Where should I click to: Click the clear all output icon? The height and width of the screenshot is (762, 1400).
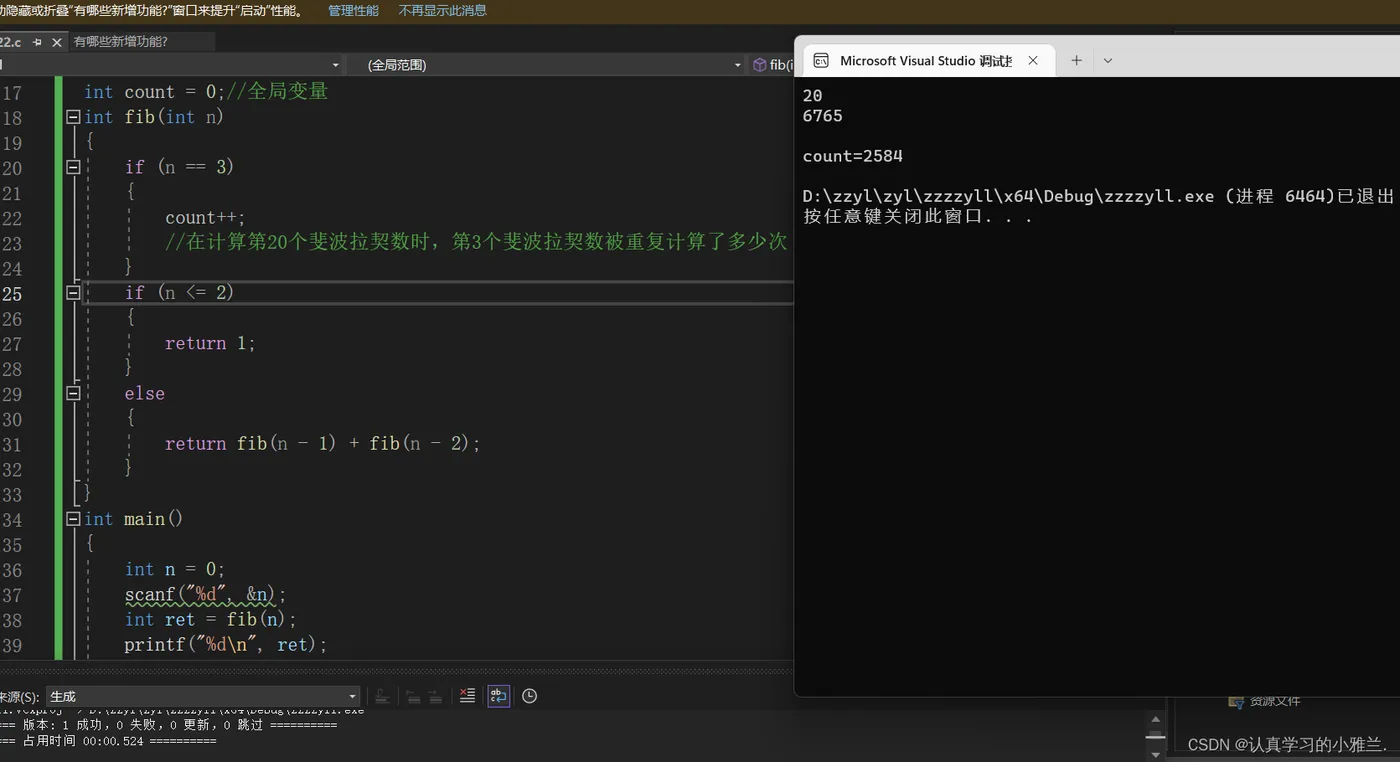467,696
